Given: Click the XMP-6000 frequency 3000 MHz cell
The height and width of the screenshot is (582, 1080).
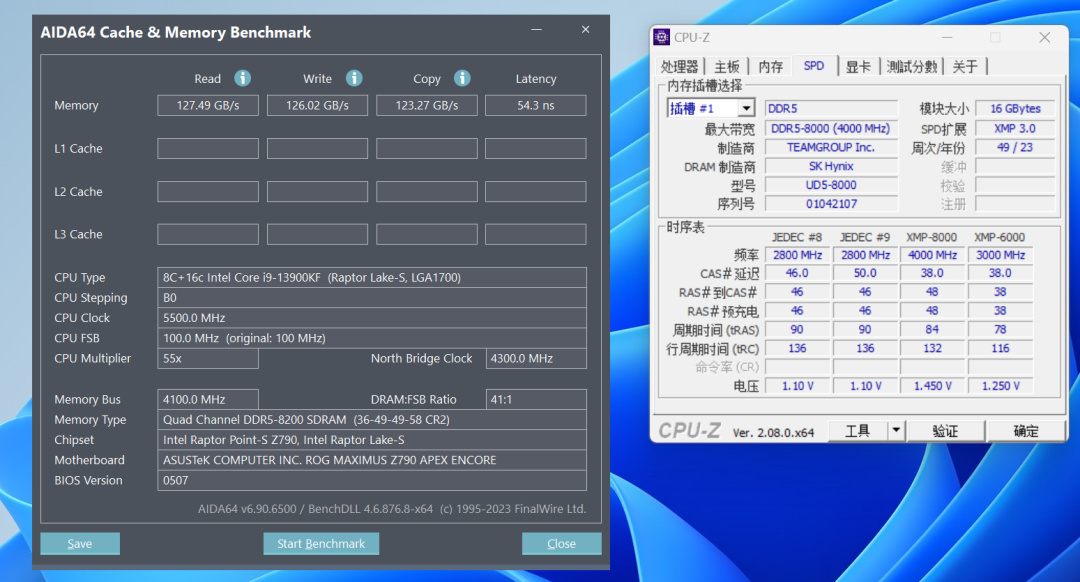Looking at the screenshot, I should [x=1000, y=255].
